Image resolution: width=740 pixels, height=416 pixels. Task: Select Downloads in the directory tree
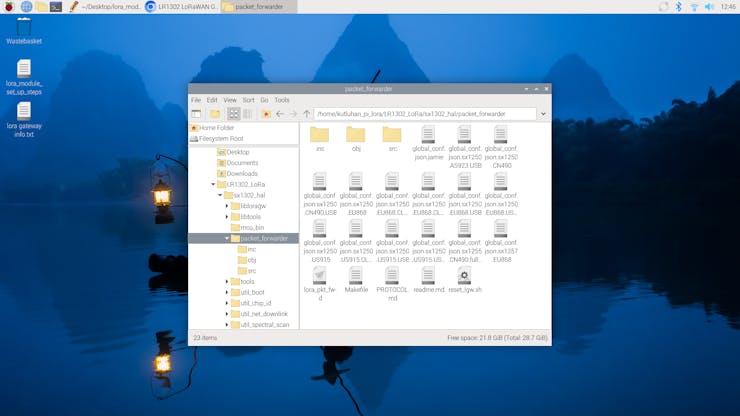tap(241, 174)
